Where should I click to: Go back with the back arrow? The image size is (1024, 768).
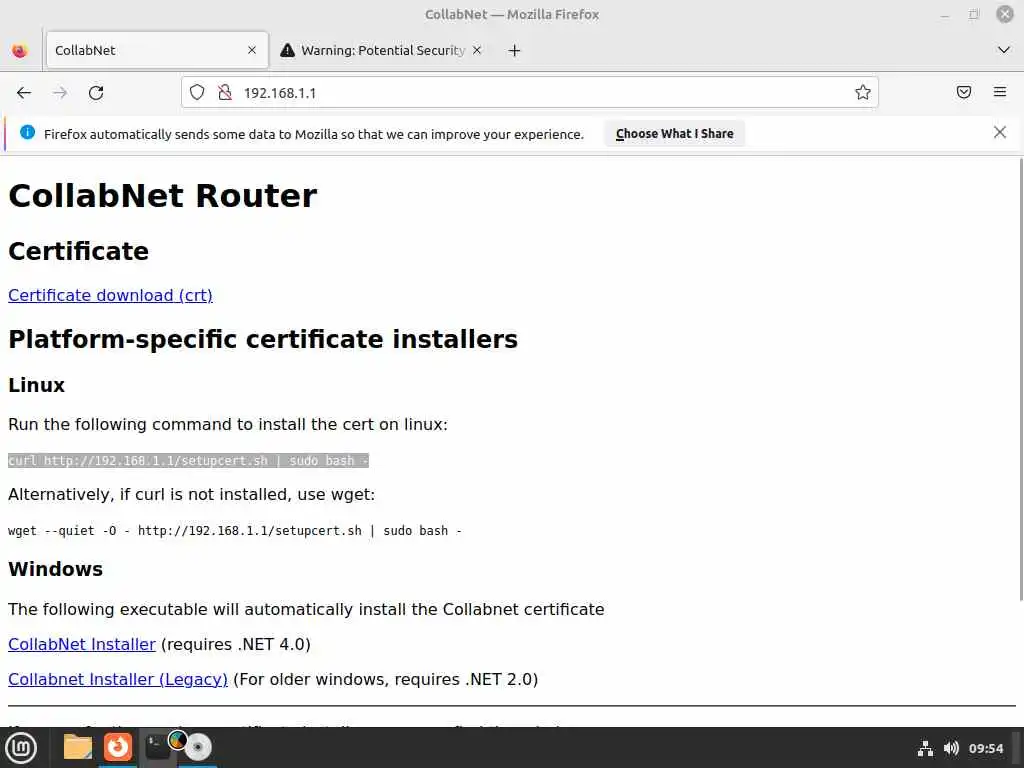click(24, 93)
